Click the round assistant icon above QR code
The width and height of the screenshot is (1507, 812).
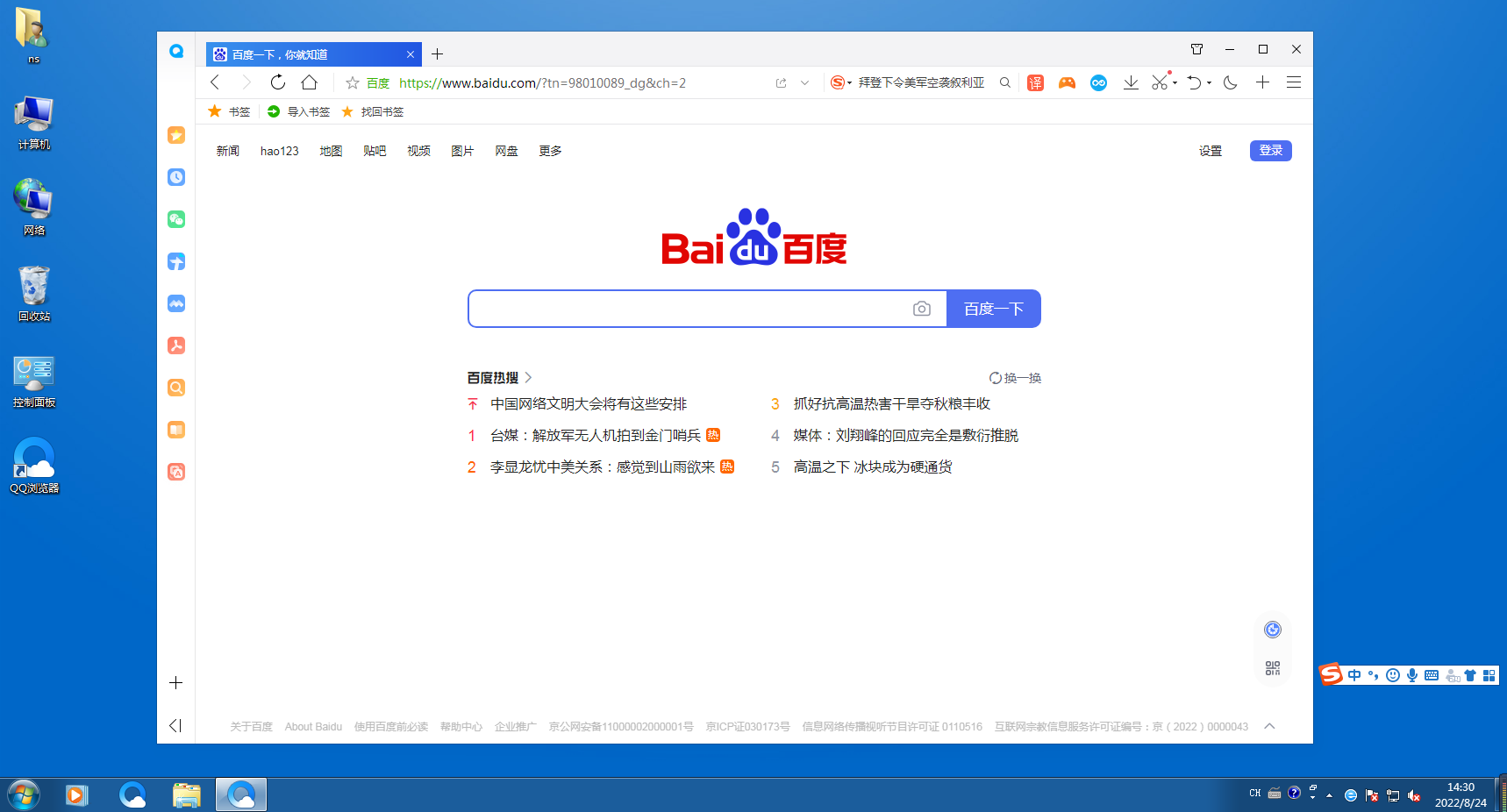pos(1273,630)
